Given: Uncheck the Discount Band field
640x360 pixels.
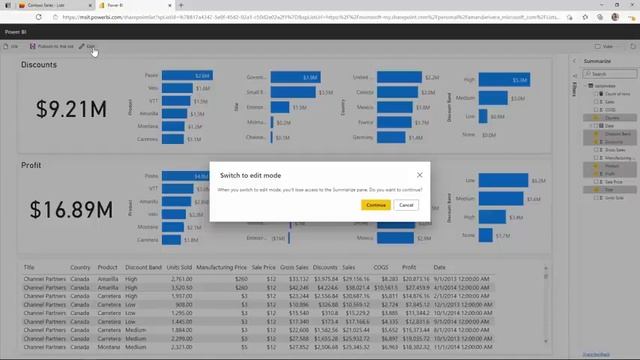Looking at the screenshot, I should (596, 134).
